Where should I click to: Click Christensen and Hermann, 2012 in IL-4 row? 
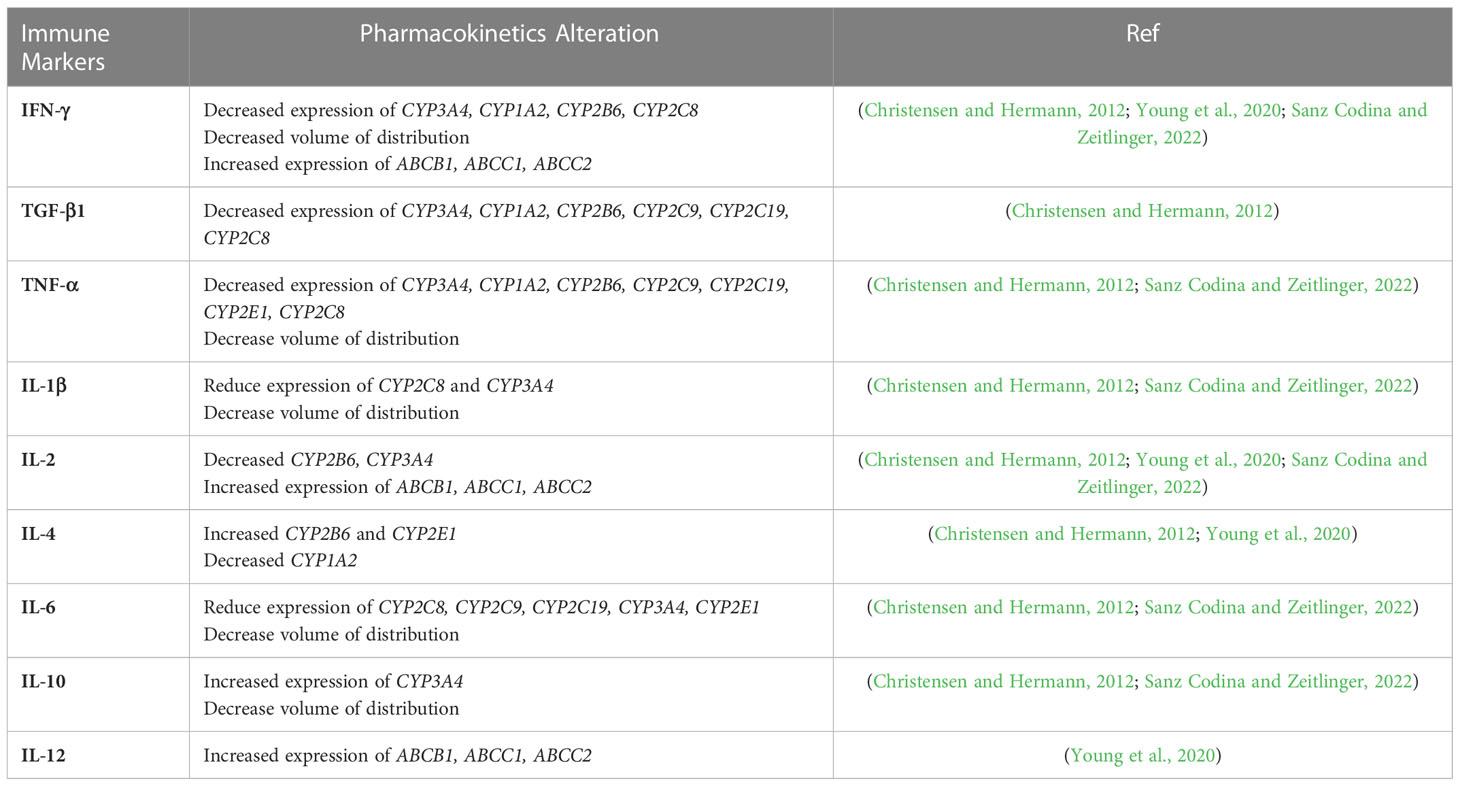tap(1064, 534)
